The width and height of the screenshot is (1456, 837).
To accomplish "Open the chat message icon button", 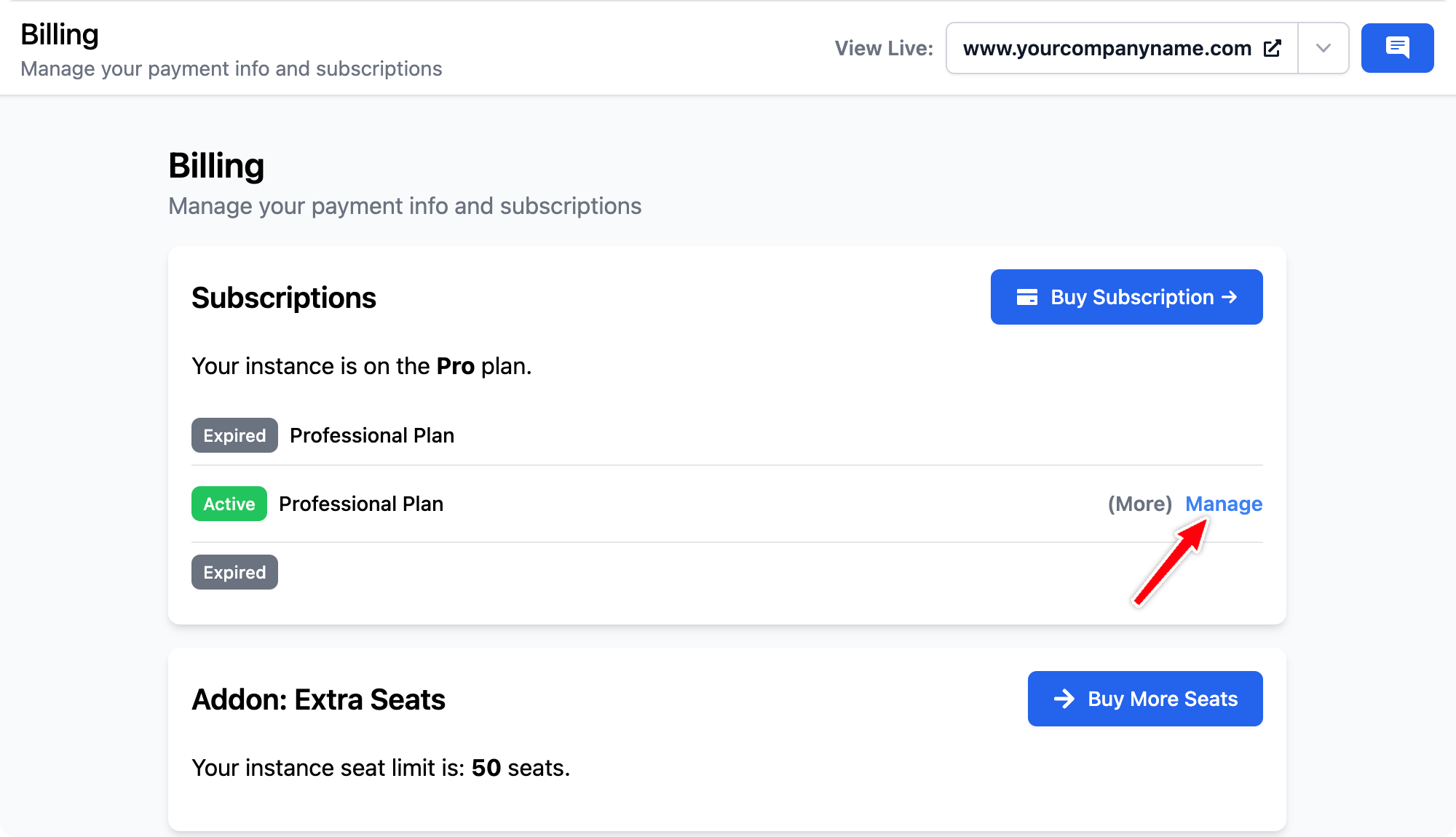I will click(x=1397, y=48).
